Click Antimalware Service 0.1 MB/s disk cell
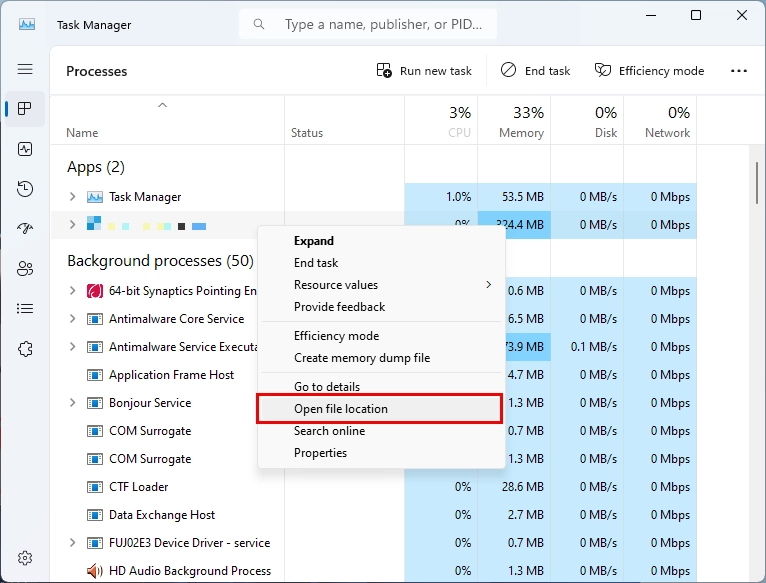The image size is (766, 583). point(587,347)
